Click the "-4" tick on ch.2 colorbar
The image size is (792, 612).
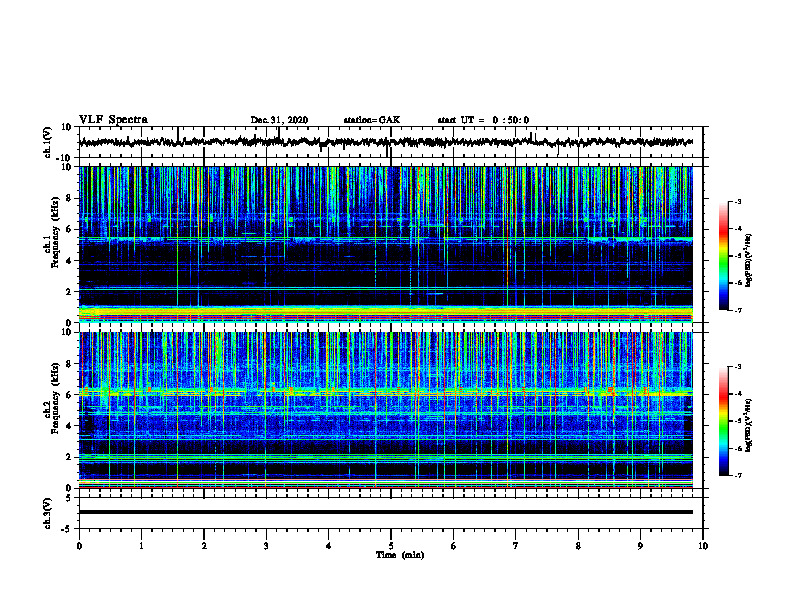737,394
